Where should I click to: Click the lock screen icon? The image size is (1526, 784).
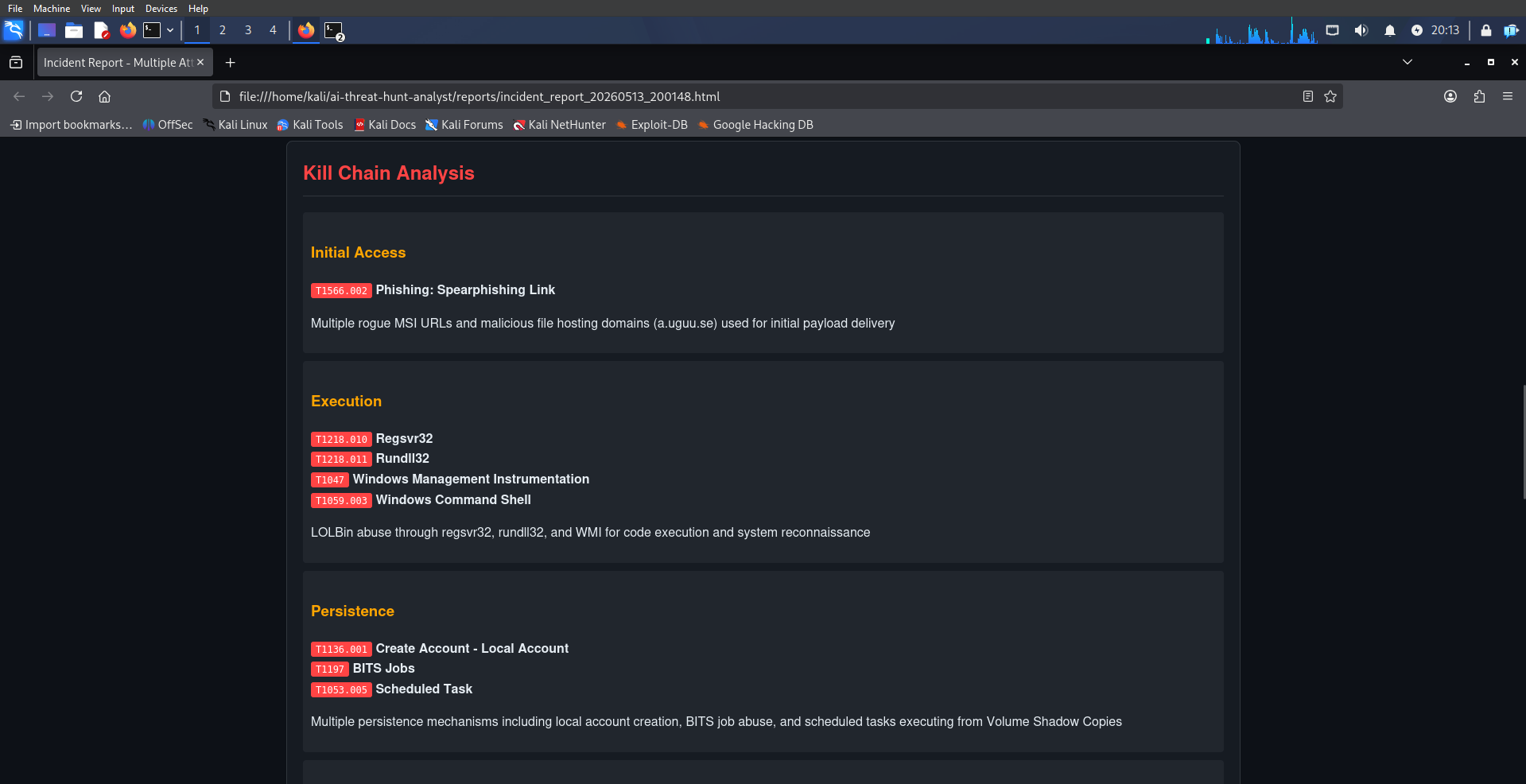point(1485,30)
